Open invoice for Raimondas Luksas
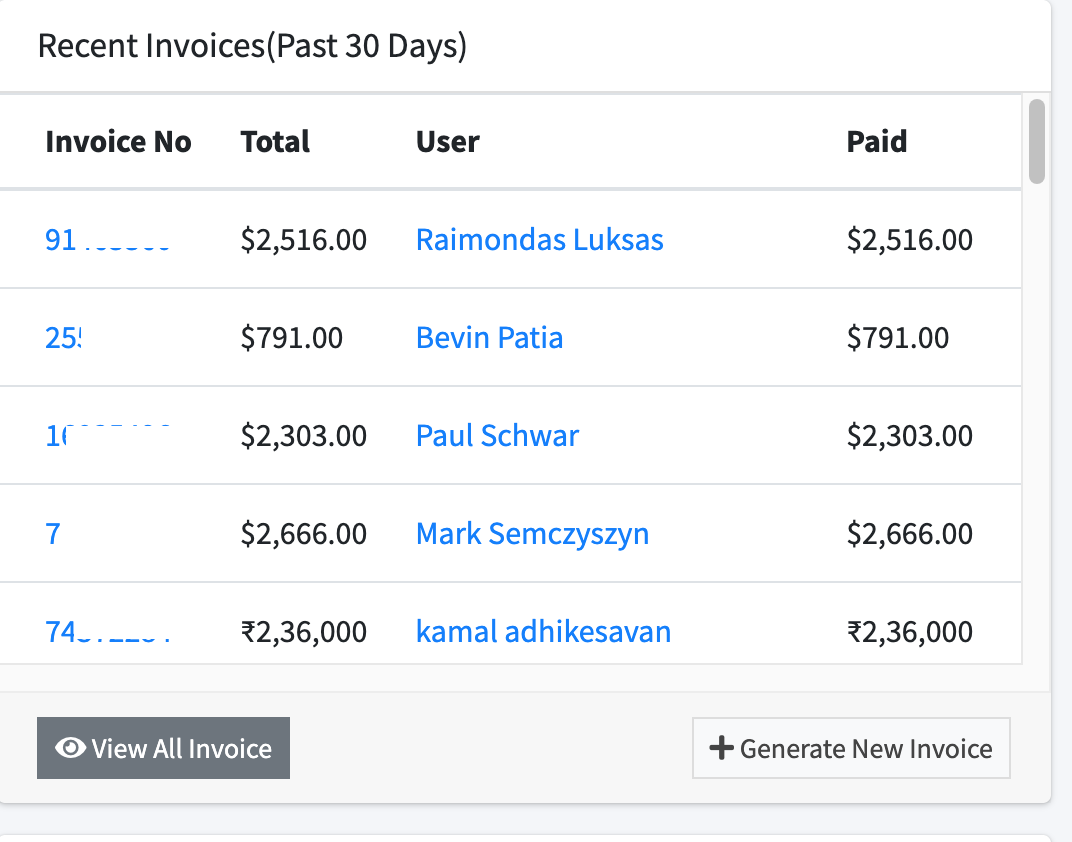Viewport: 1072px width, 842px height. click(539, 240)
